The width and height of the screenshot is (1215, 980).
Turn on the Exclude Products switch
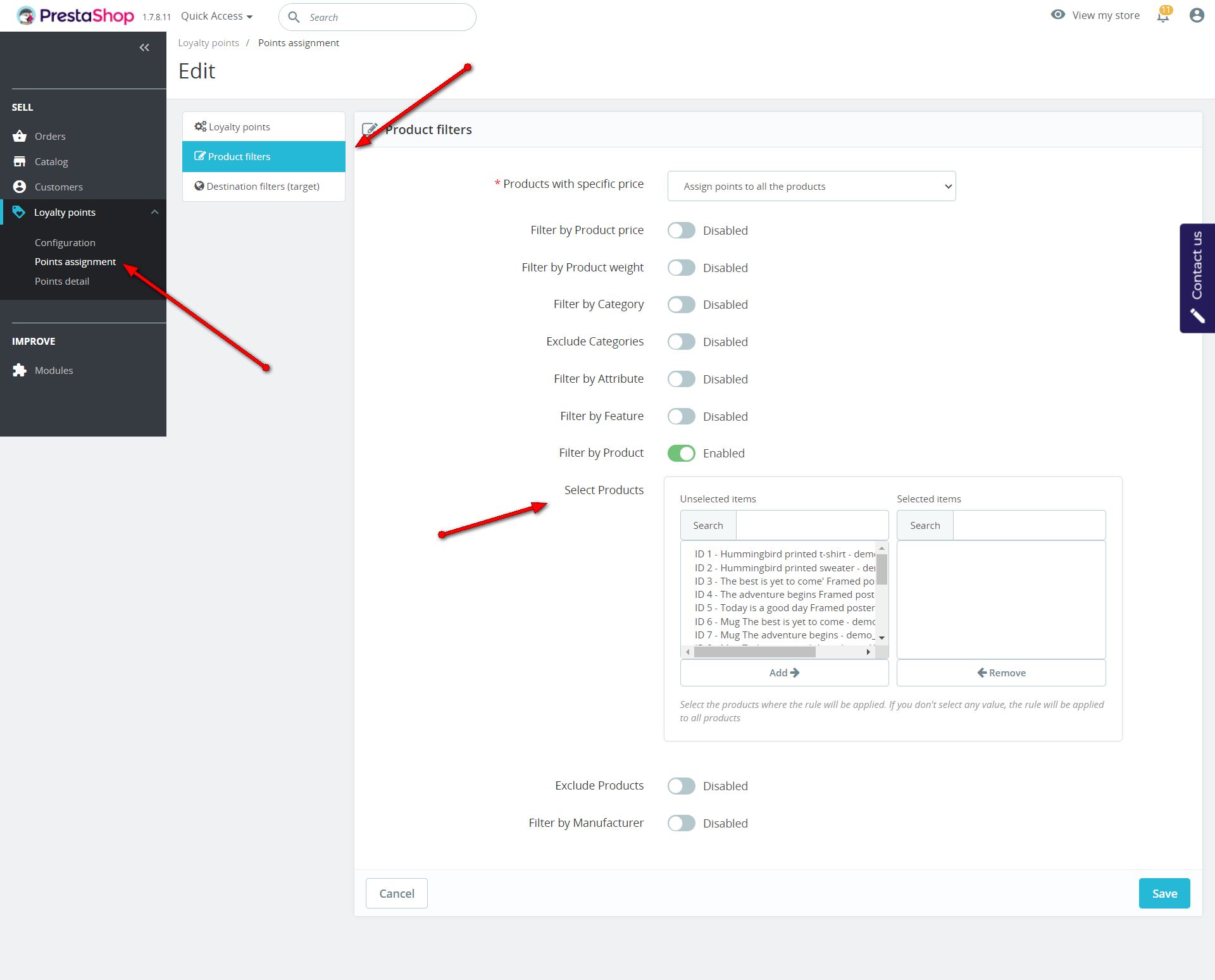click(x=682, y=786)
